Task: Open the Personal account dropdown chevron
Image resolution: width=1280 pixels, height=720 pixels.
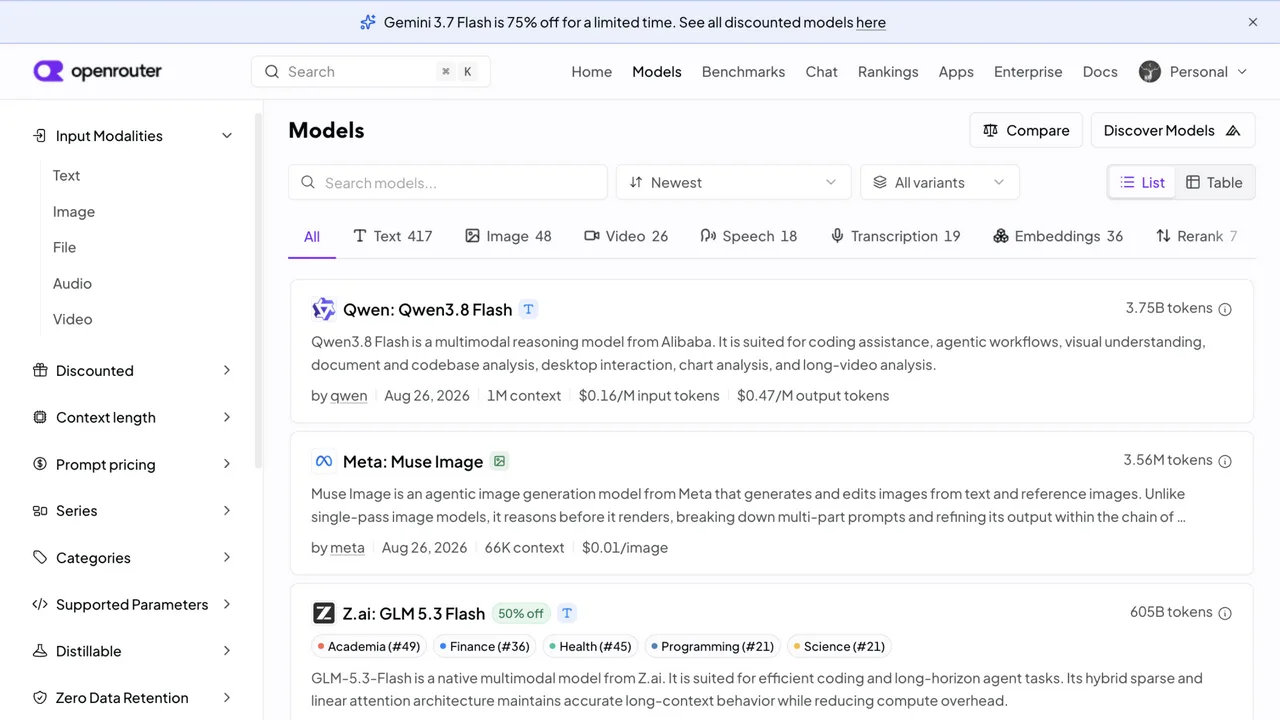Action: click(1243, 72)
